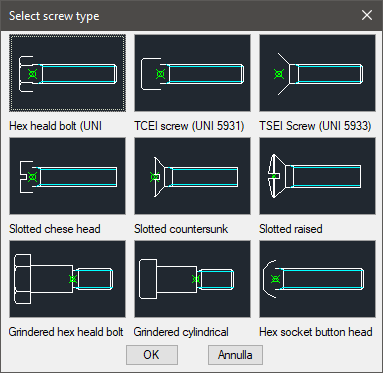Click the 'Grindered cylindrical' text label
Image resolution: width=383 pixels, height=373 pixels.
(x=181, y=332)
